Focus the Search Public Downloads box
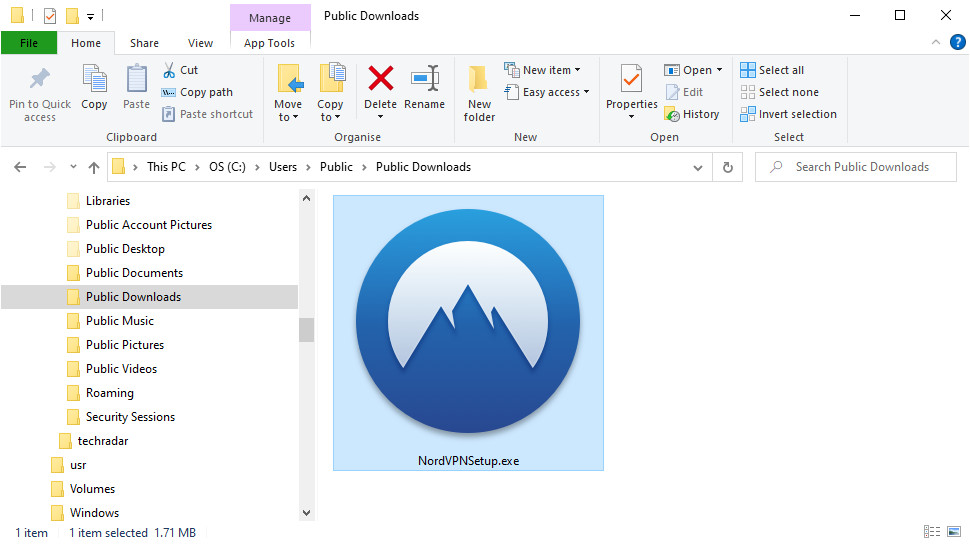970x545 pixels. pos(856,167)
